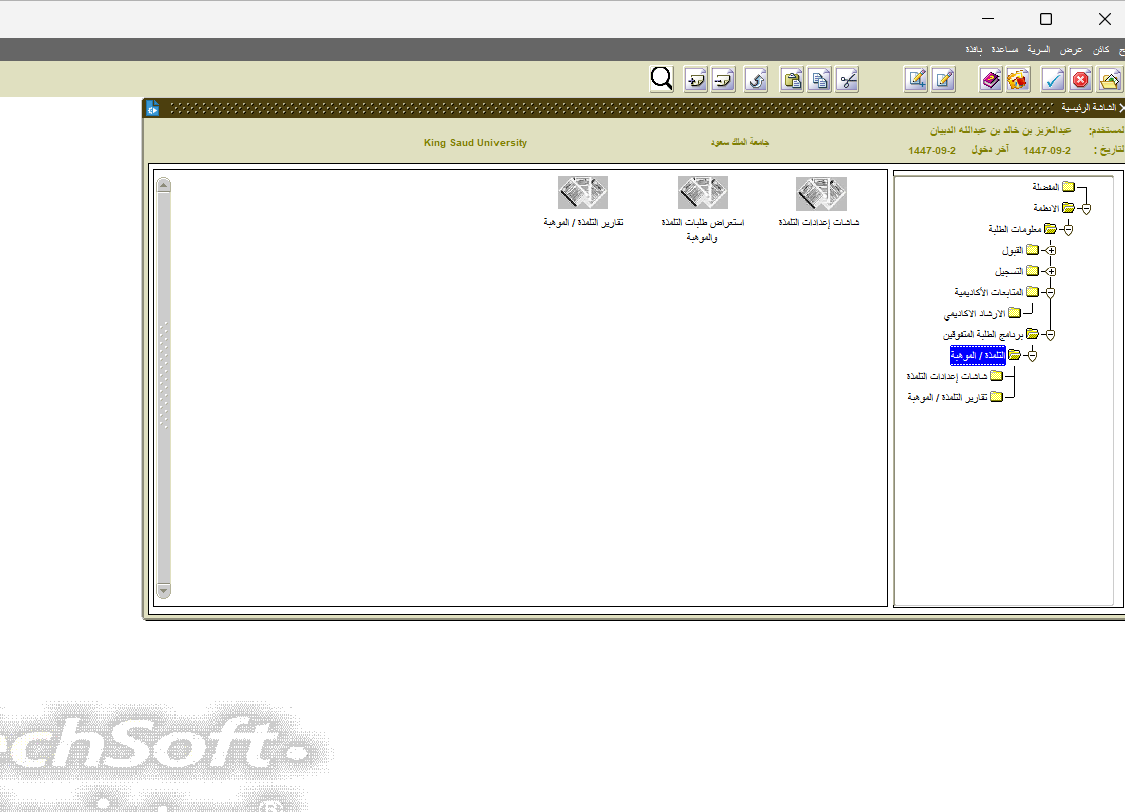1125x812 pixels.
Task: Click the blue checkmark save icon
Action: coord(1053,80)
